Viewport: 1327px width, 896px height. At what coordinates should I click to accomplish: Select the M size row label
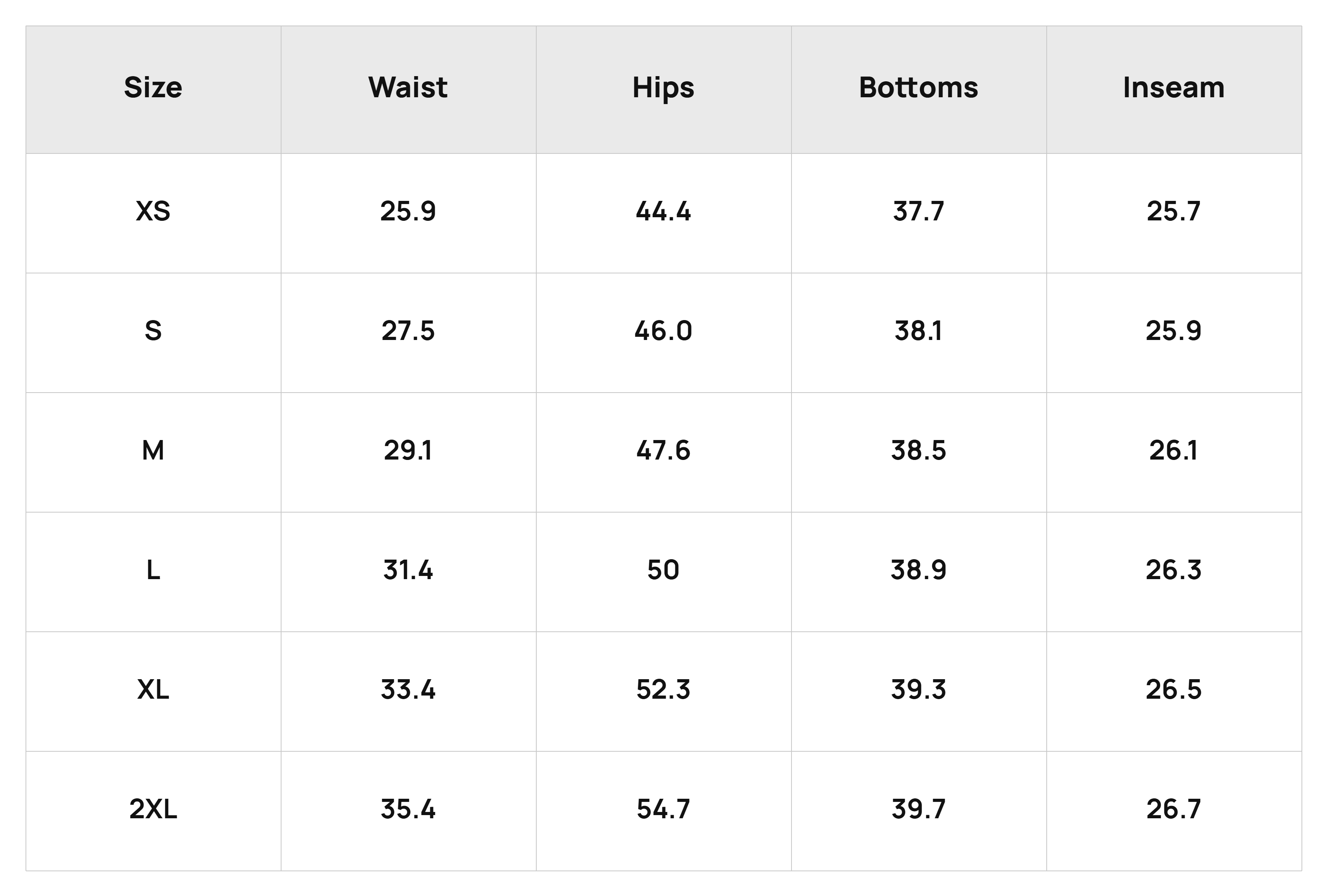click(x=153, y=451)
